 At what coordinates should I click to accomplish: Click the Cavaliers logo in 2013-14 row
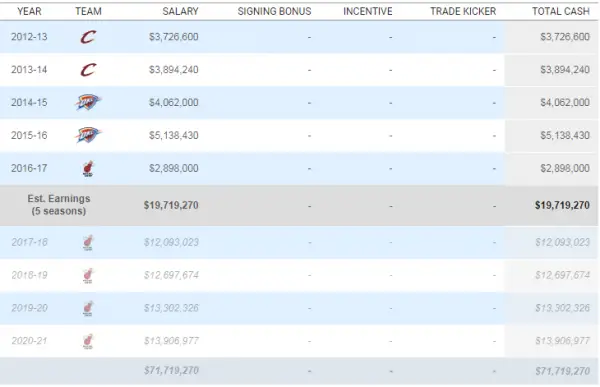tap(88, 70)
